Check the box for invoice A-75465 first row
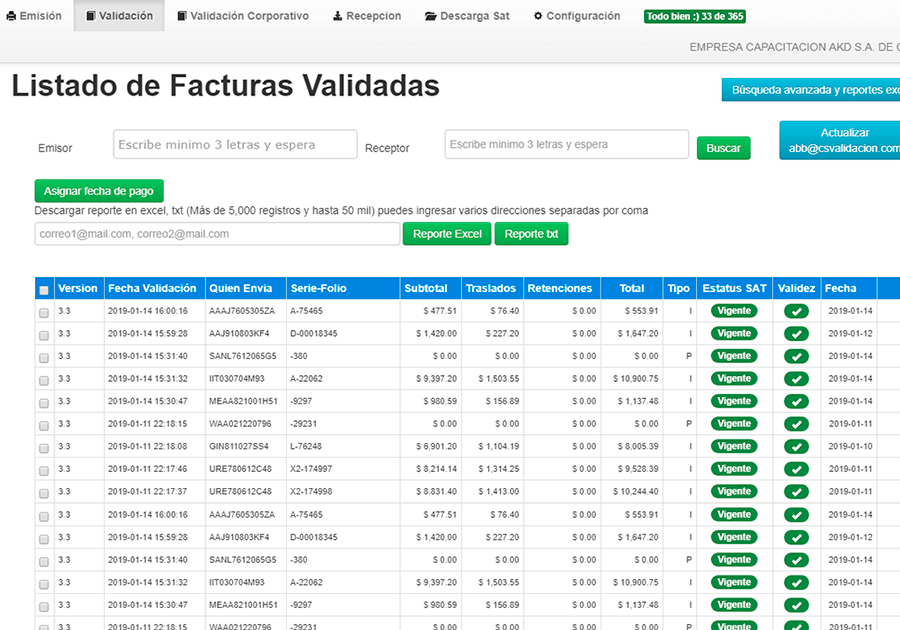Image resolution: width=900 pixels, height=630 pixels. [x=43, y=312]
